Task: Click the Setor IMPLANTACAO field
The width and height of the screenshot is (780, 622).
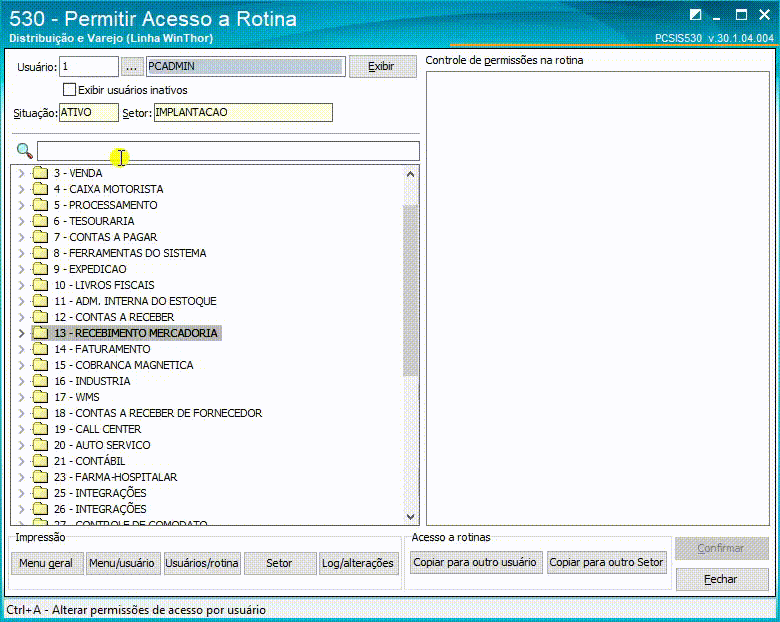Action: pyautogui.click(x=243, y=112)
